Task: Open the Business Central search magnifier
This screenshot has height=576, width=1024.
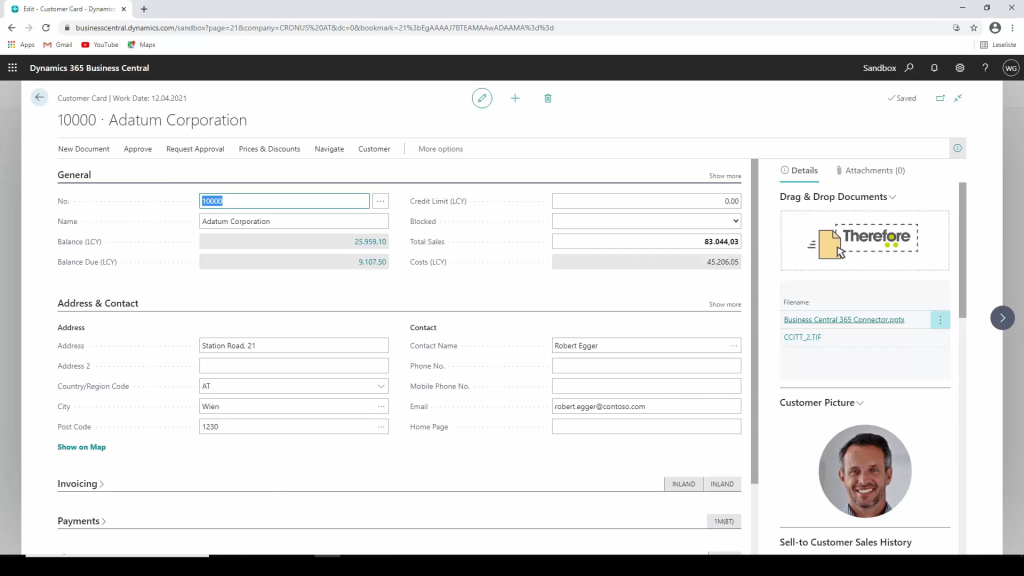Action: click(x=909, y=68)
